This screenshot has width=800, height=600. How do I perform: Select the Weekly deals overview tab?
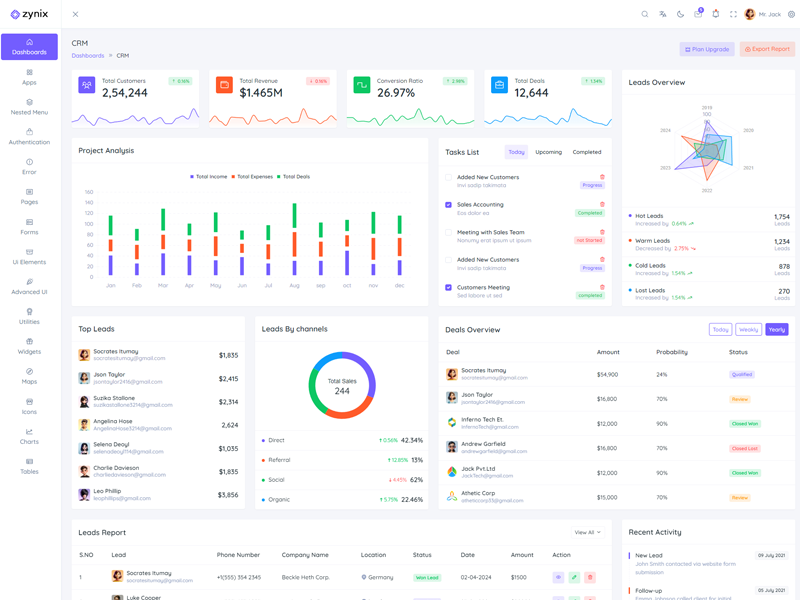748,329
